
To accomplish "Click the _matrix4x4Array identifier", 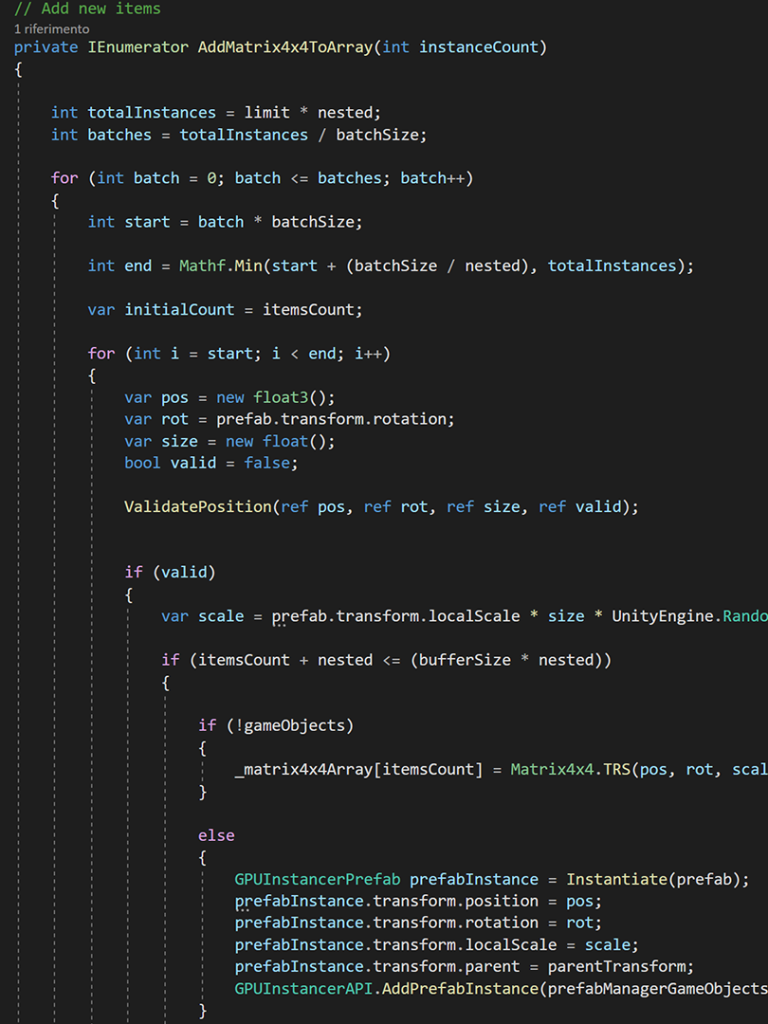I will 304,769.
